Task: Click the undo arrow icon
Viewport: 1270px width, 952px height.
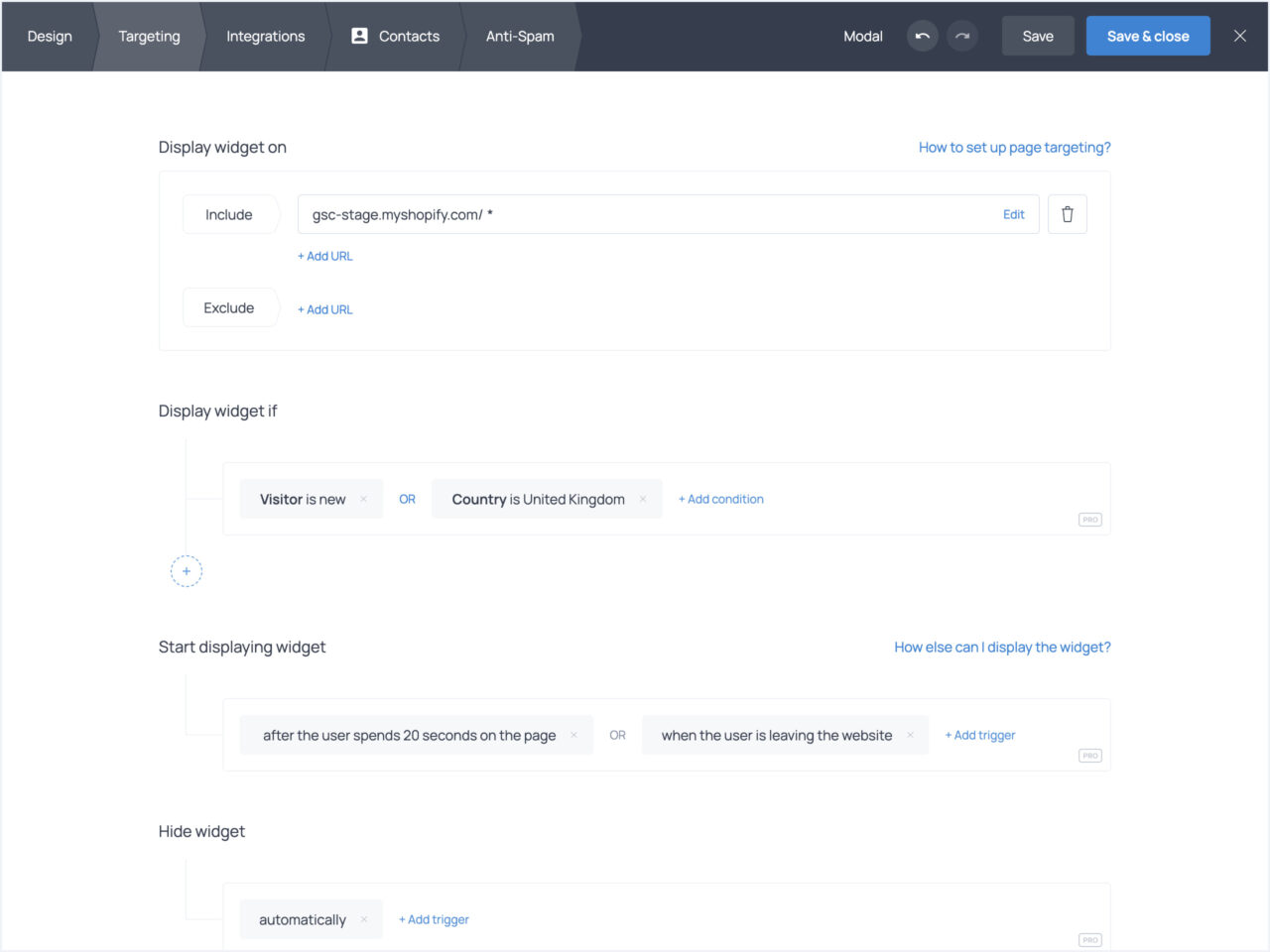Action: pos(922,37)
